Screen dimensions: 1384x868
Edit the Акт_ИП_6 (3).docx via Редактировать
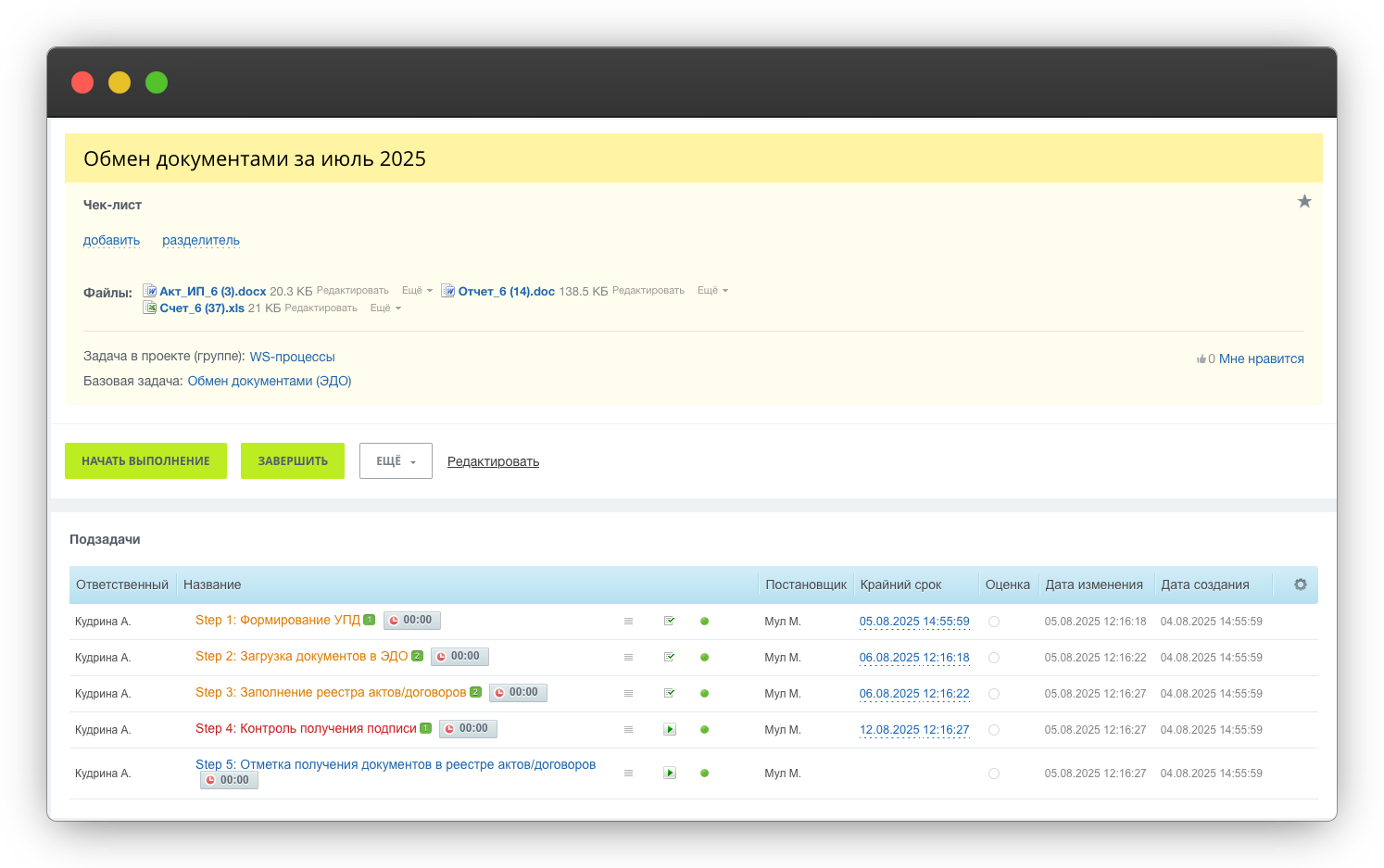(353, 291)
